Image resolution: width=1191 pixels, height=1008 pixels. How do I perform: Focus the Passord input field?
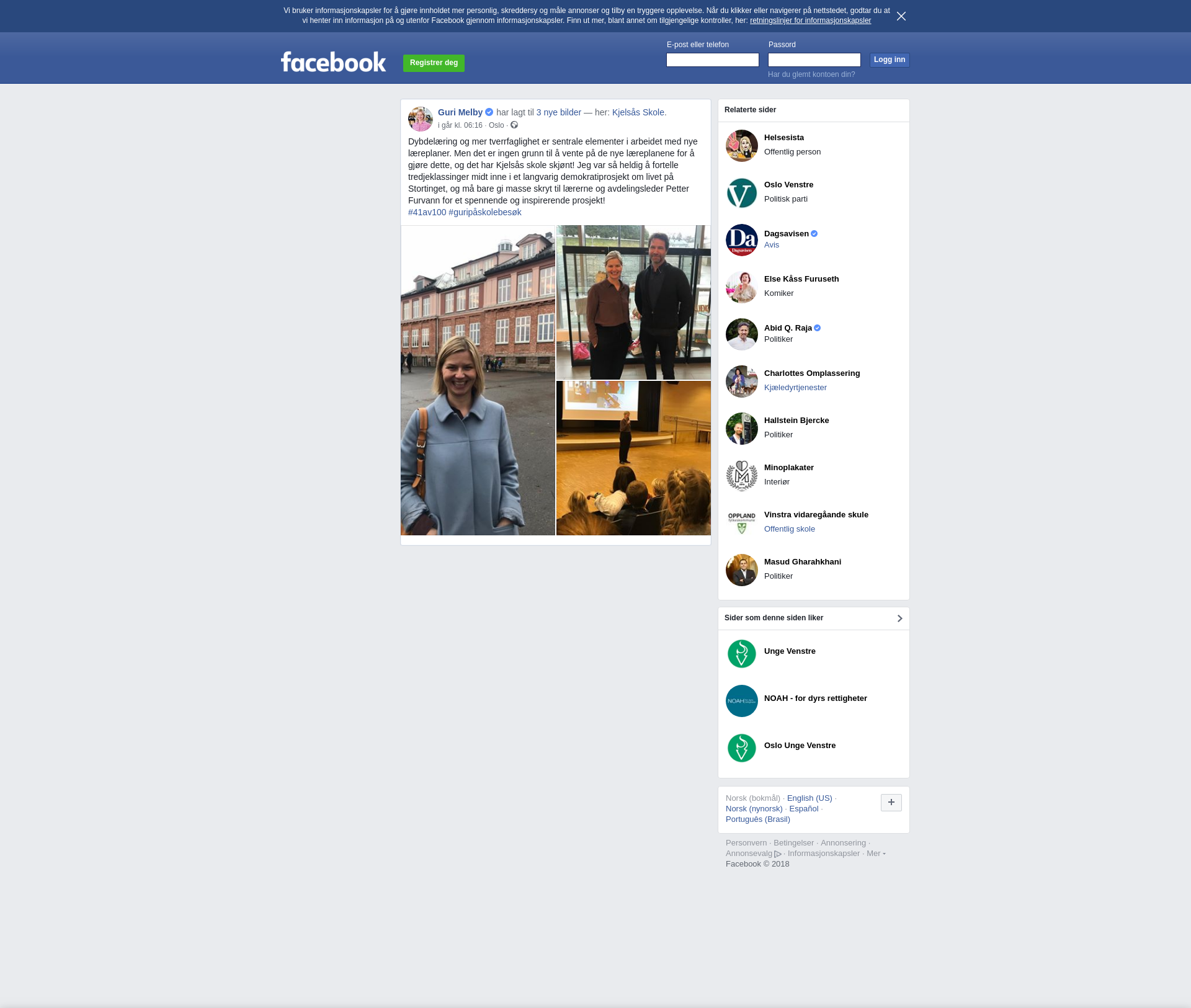(x=814, y=60)
